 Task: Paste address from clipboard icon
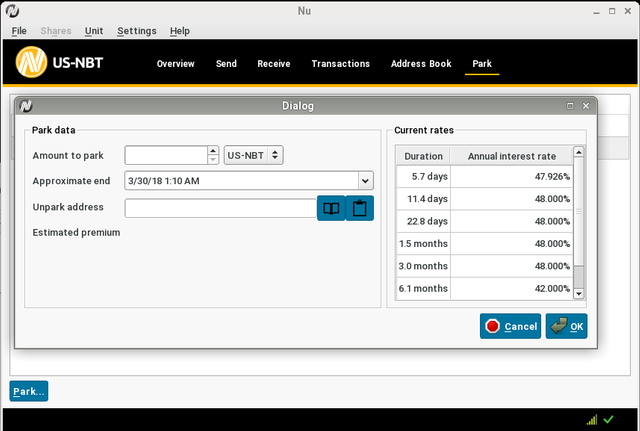click(360, 208)
